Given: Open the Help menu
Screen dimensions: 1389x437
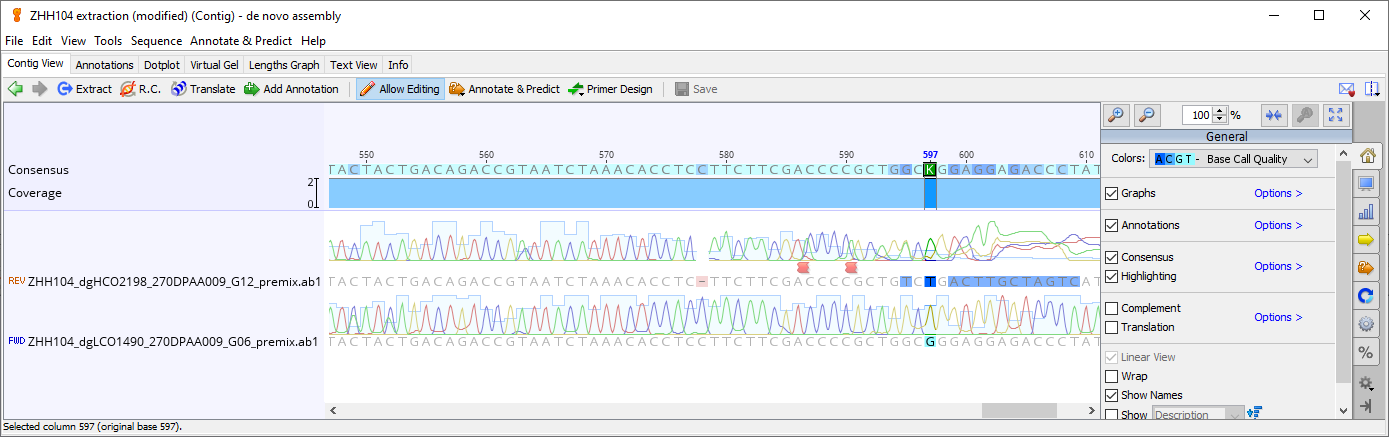Looking at the screenshot, I should 313,41.
